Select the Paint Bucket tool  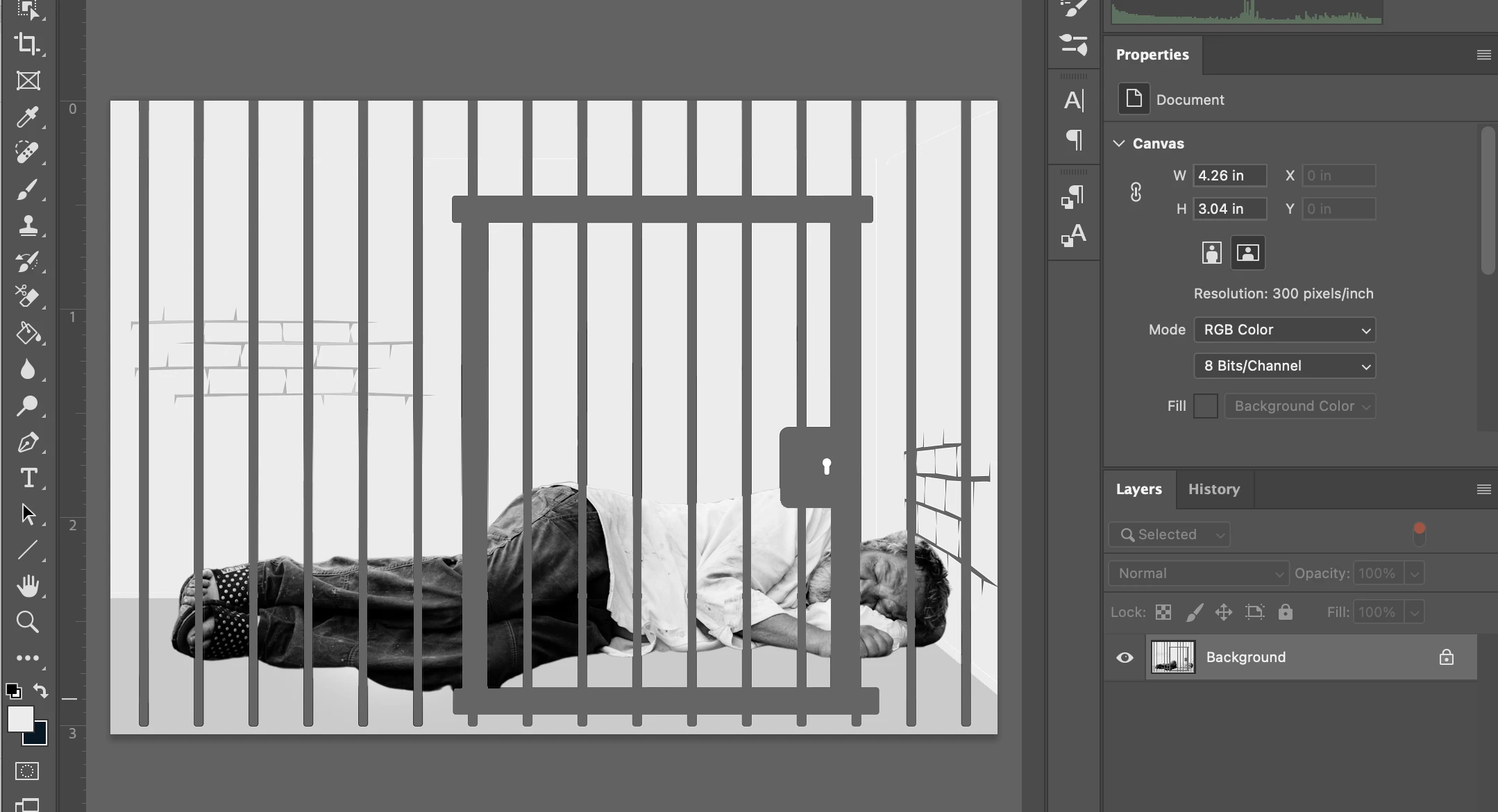point(28,334)
